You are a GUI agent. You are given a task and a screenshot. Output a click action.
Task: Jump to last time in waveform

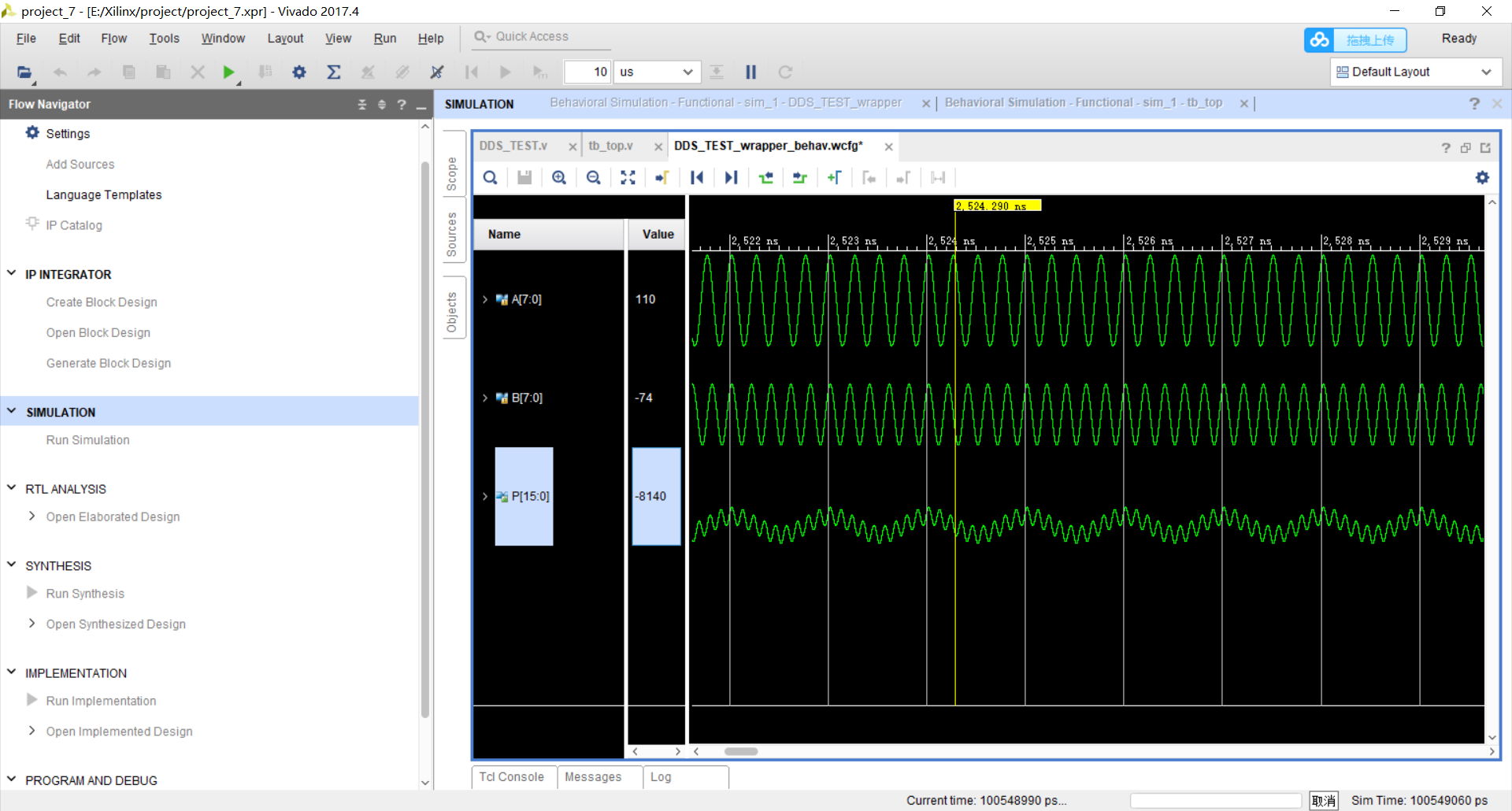[x=731, y=178]
